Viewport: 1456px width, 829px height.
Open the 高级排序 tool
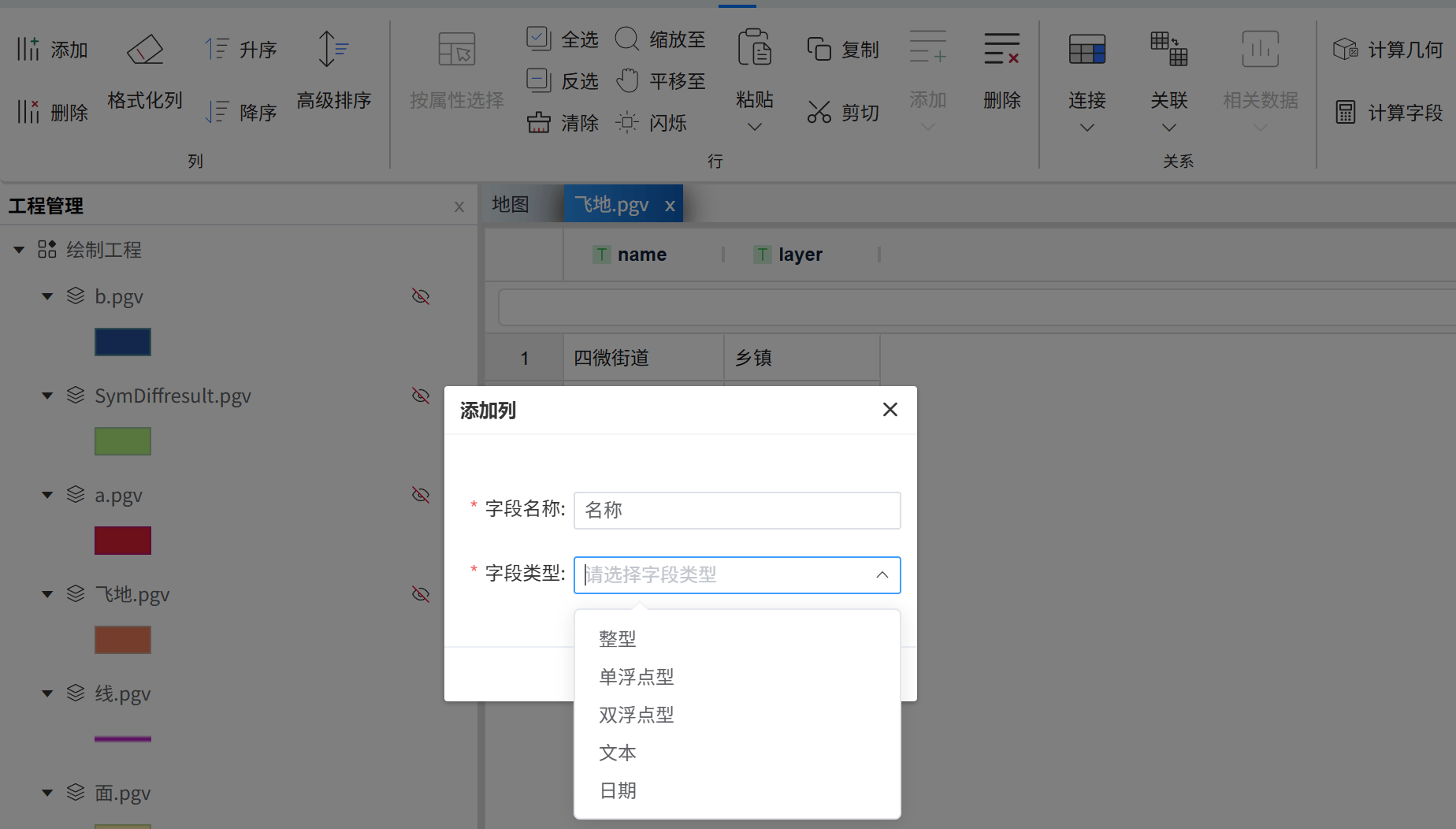(334, 75)
